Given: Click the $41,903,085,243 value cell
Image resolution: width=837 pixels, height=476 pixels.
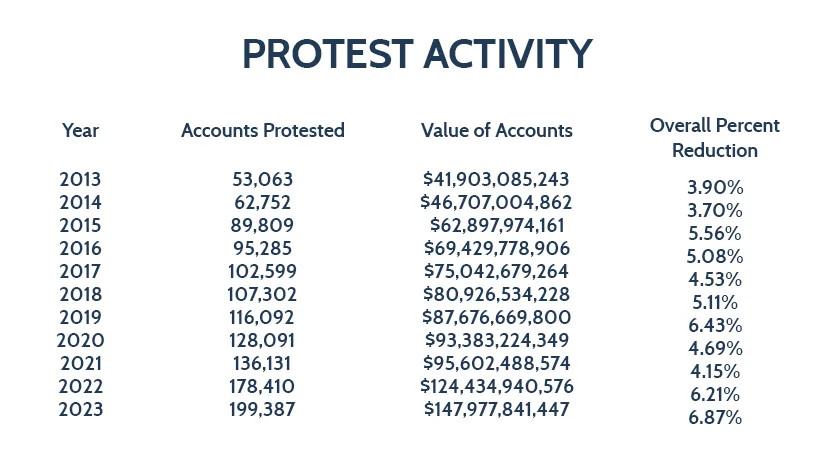Looking at the screenshot, I should (x=497, y=180).
